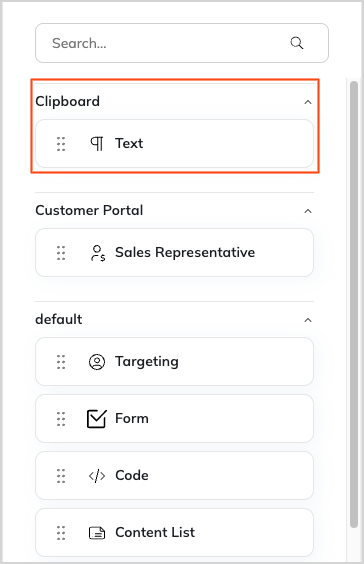Focus the Search... input field
The image size is (364, 564).
182,43
